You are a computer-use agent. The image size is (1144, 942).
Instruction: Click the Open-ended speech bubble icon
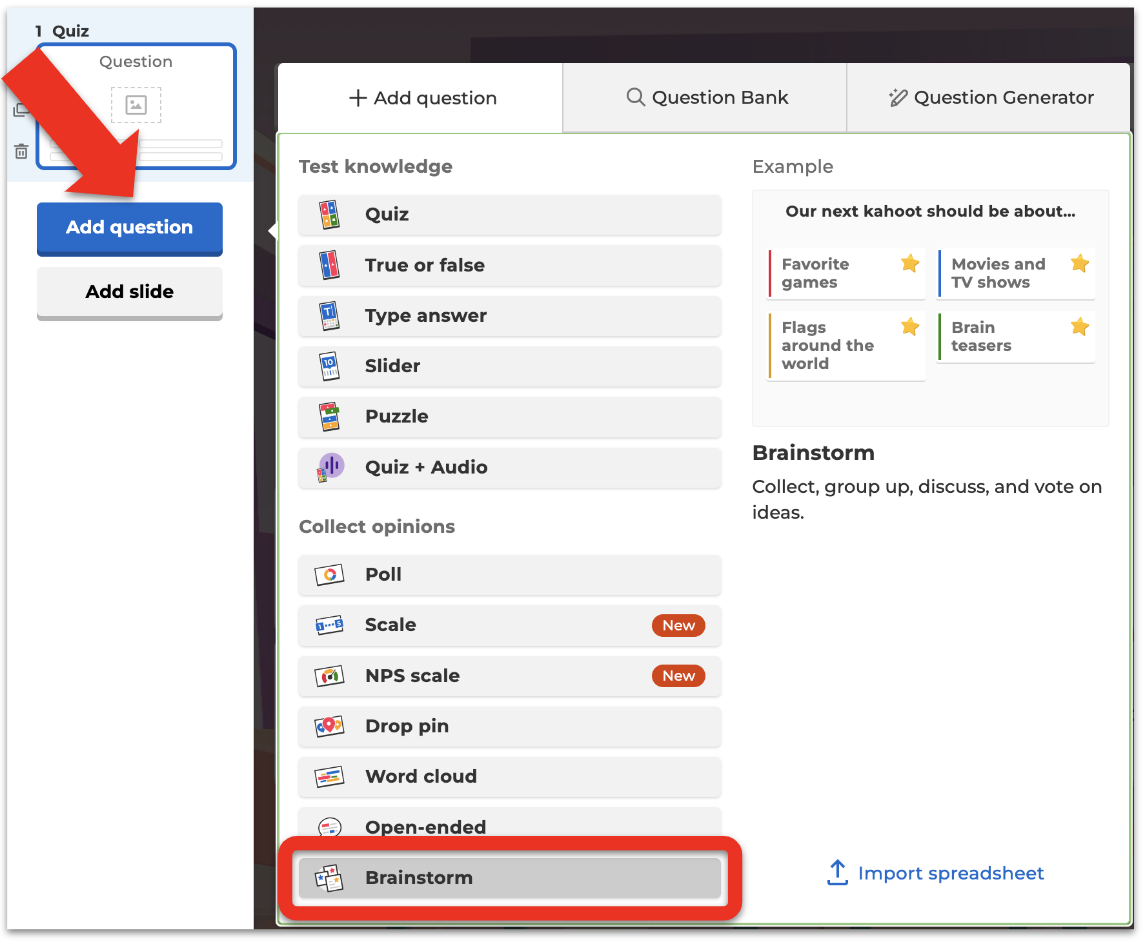point(330,827)
